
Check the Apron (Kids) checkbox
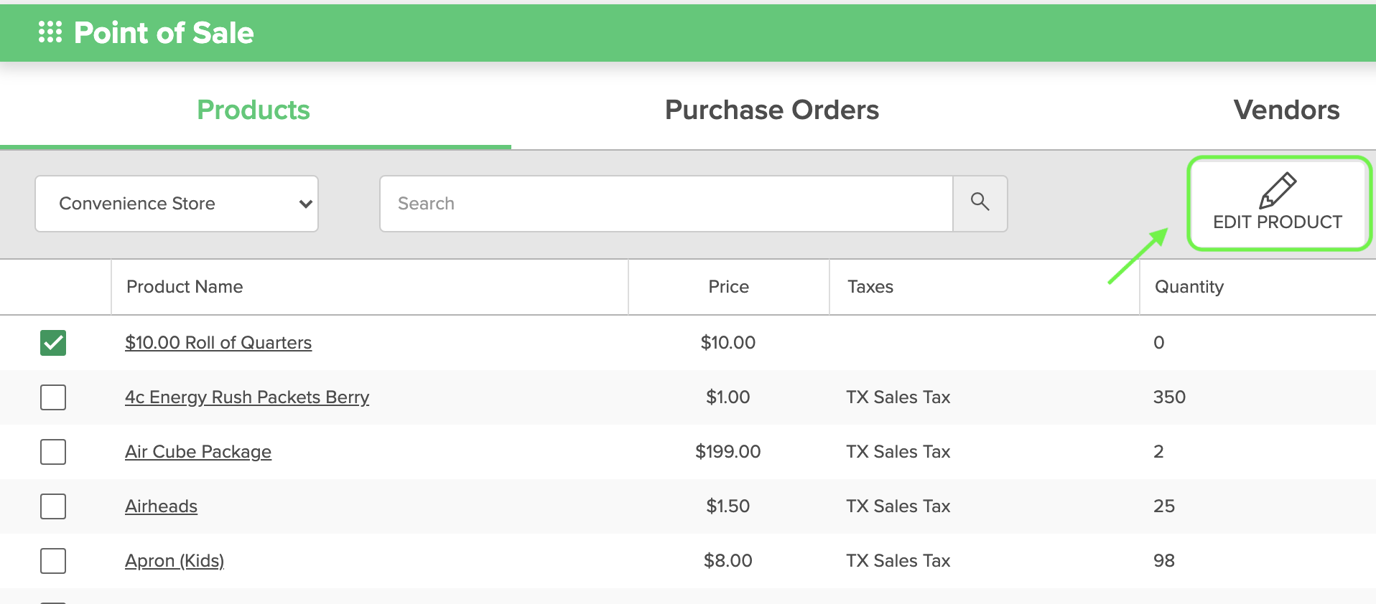pos(53,560)
